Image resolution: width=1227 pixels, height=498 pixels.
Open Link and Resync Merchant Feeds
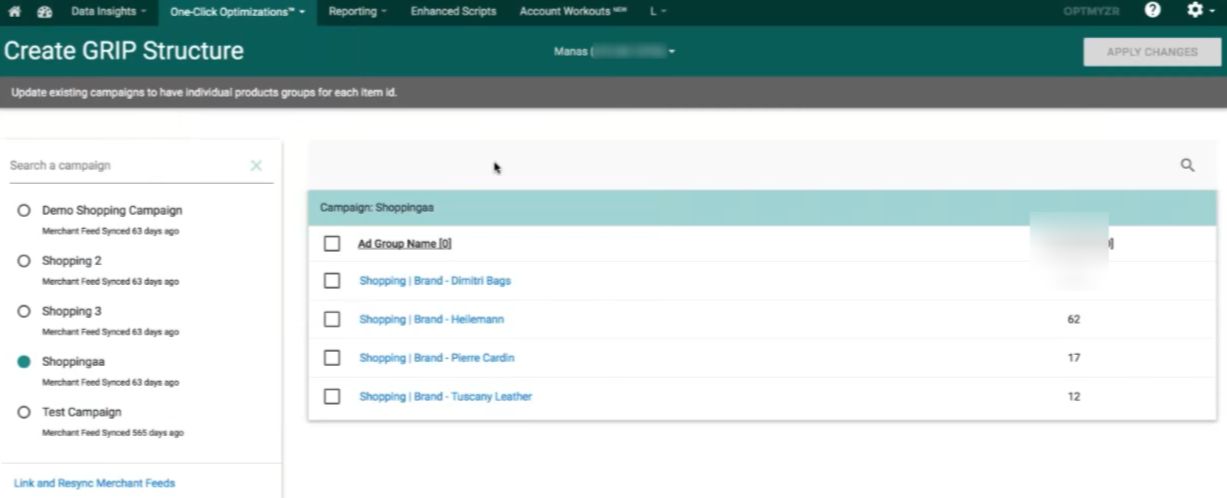94,483
